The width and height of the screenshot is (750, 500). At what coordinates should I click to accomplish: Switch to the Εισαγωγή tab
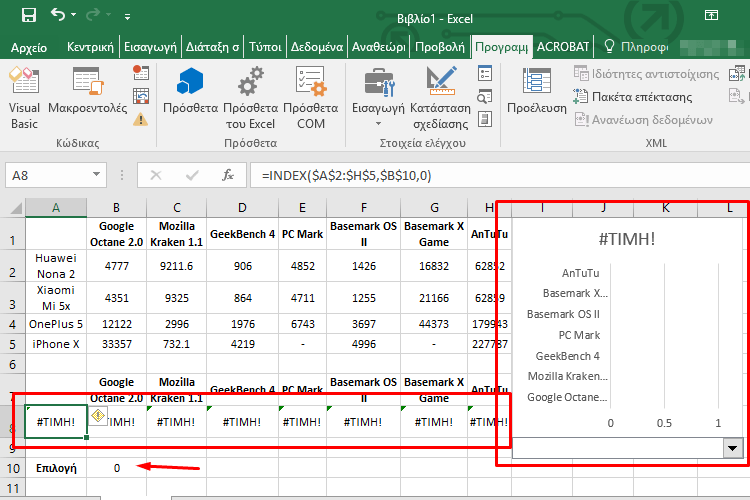point(150,47)
